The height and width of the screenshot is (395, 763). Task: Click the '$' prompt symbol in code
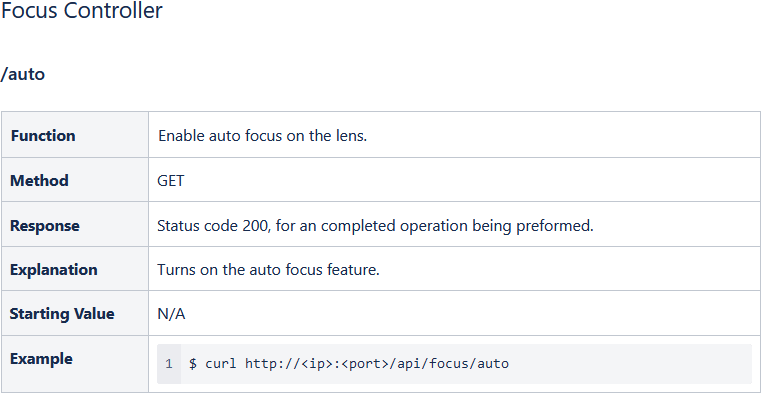193,364
